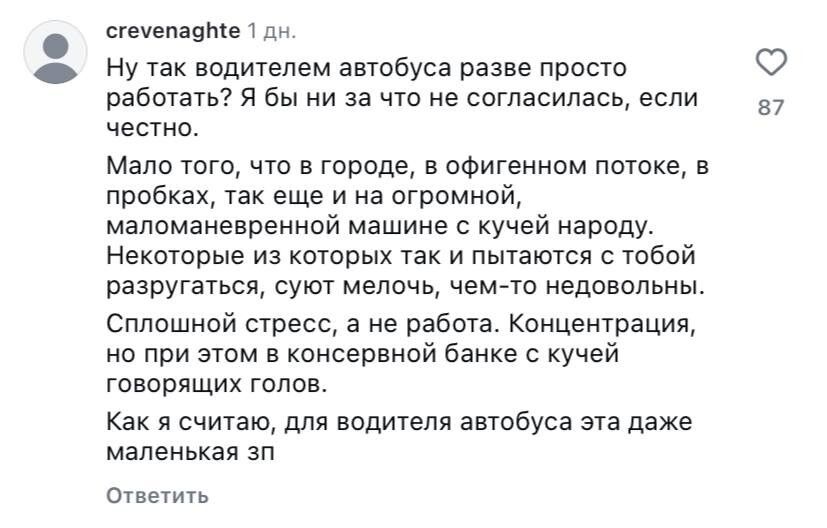Click the paragraph starting 'Ну так водителем'
827x528 pixels.
pyautogui.click(x=402, y=98)
